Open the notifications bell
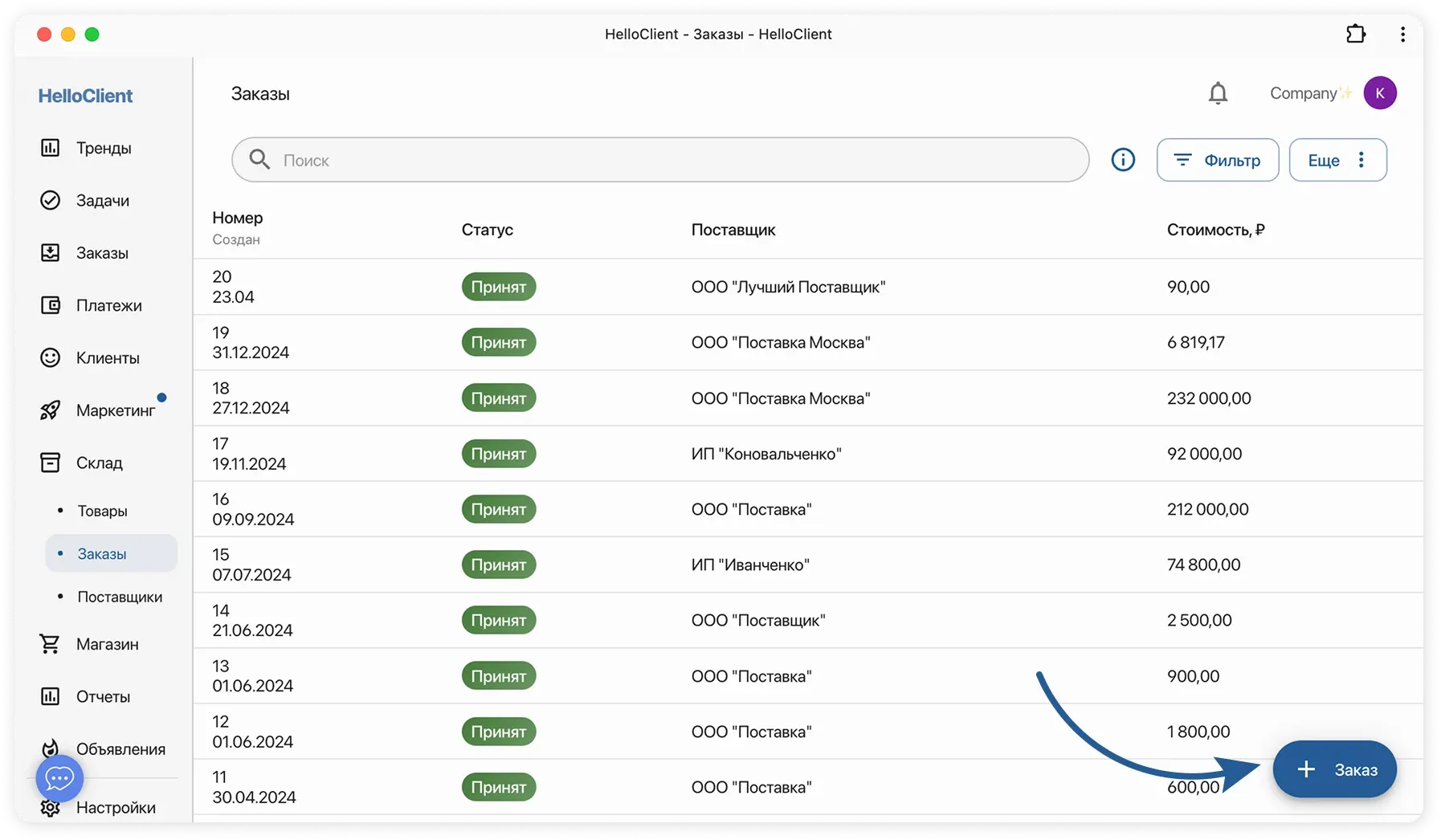 coord(1218,94)
